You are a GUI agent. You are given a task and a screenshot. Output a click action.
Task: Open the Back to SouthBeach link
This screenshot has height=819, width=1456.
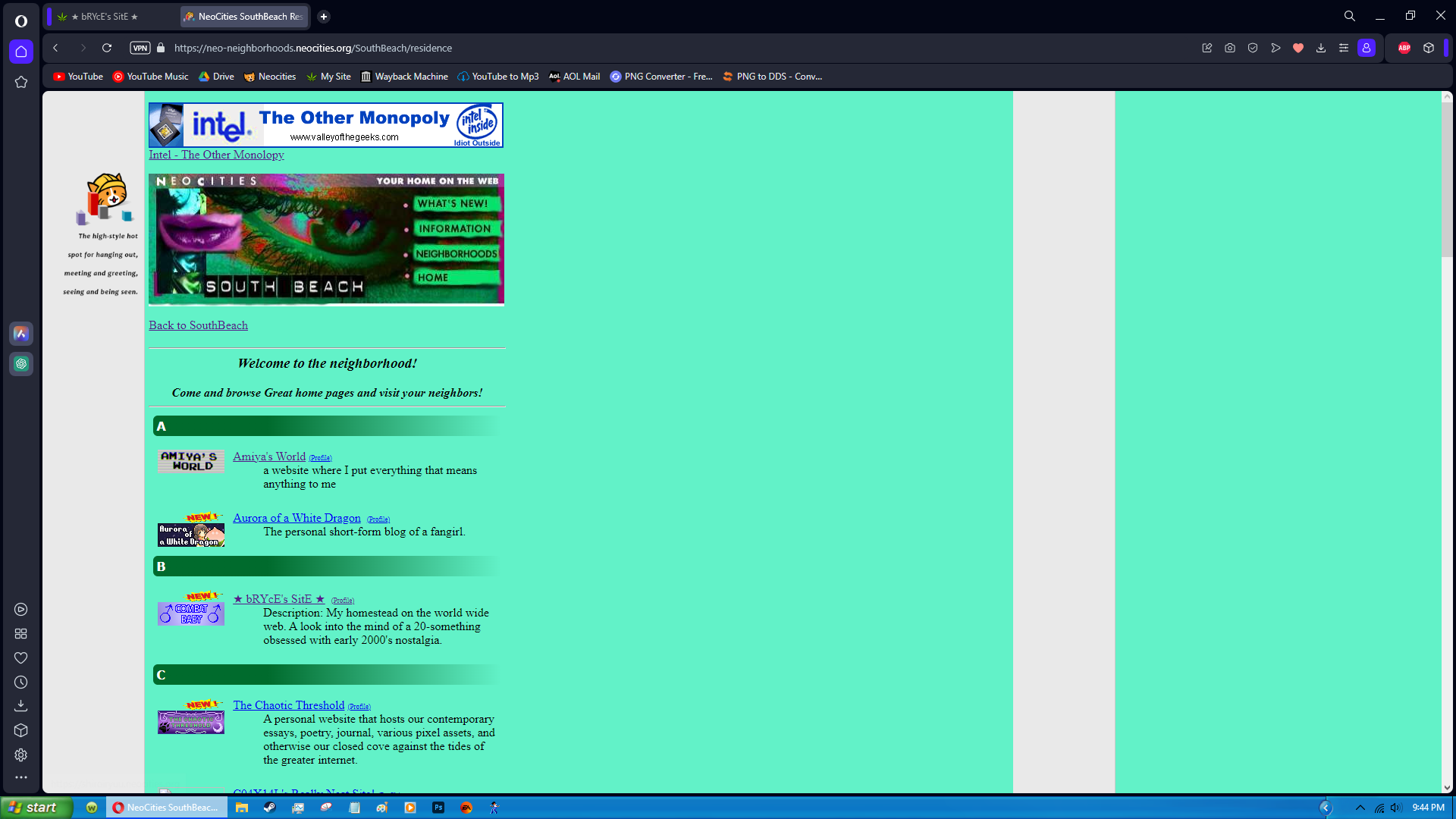coord(198,325)
